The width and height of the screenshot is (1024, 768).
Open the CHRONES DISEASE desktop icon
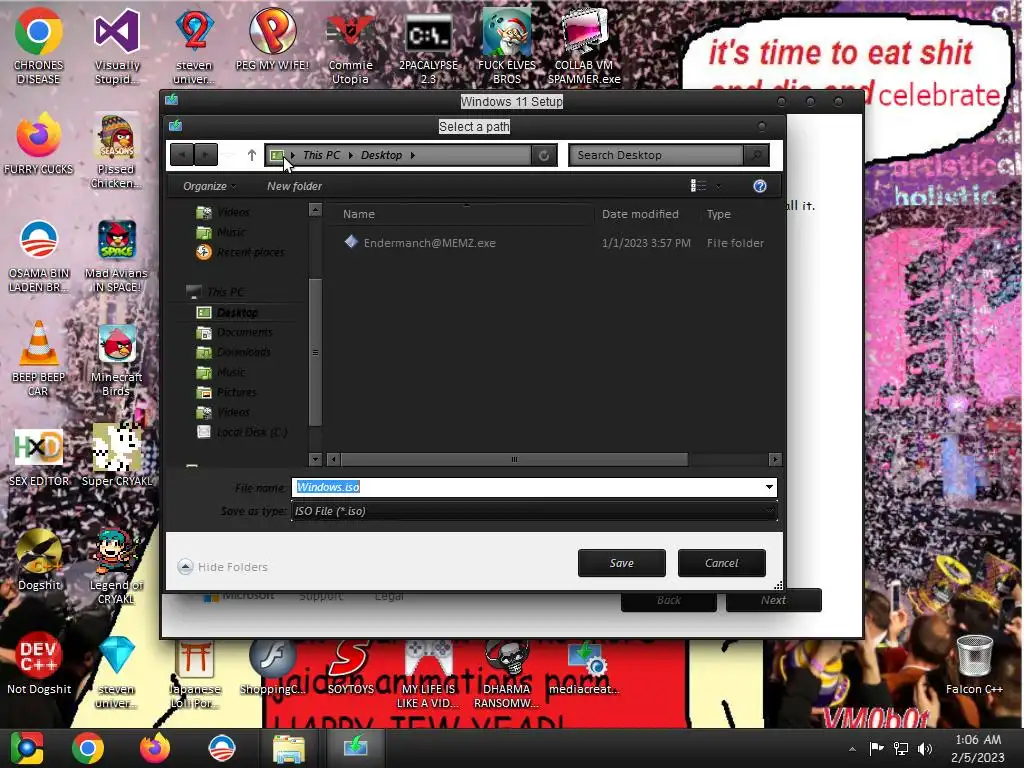pos(39,46)
